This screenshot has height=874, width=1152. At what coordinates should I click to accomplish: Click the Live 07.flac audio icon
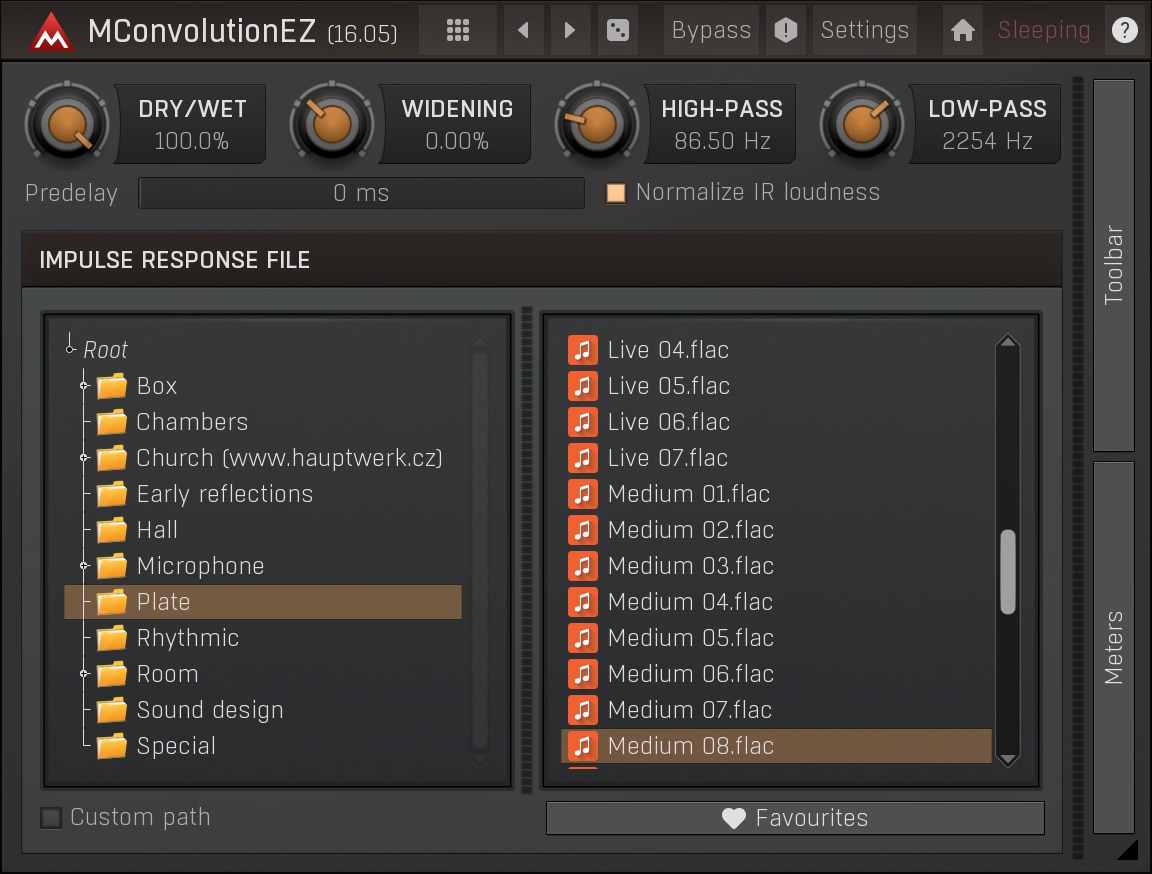[583, 458]
